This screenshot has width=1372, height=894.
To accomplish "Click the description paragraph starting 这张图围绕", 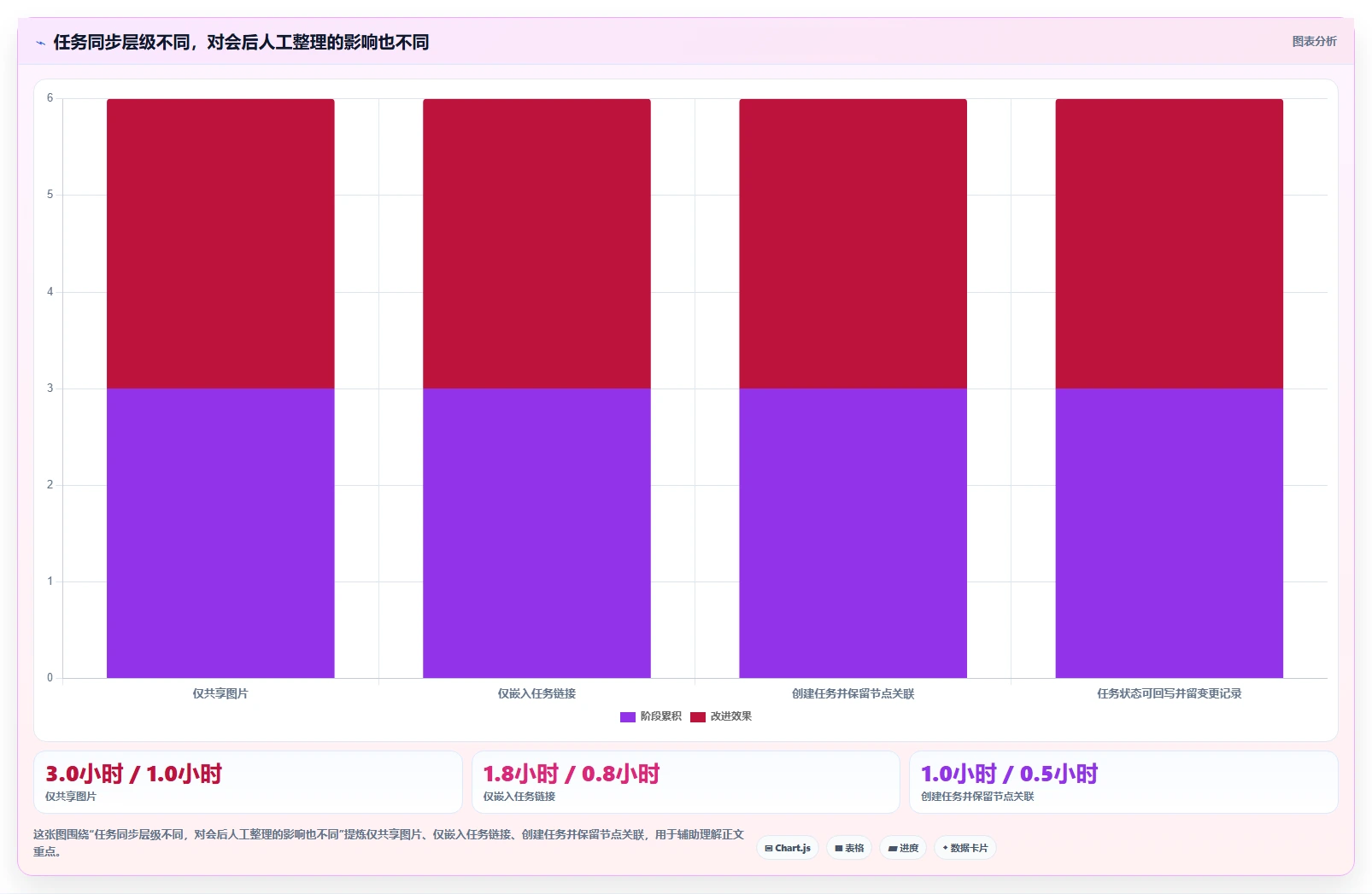I will click(389, 843).
